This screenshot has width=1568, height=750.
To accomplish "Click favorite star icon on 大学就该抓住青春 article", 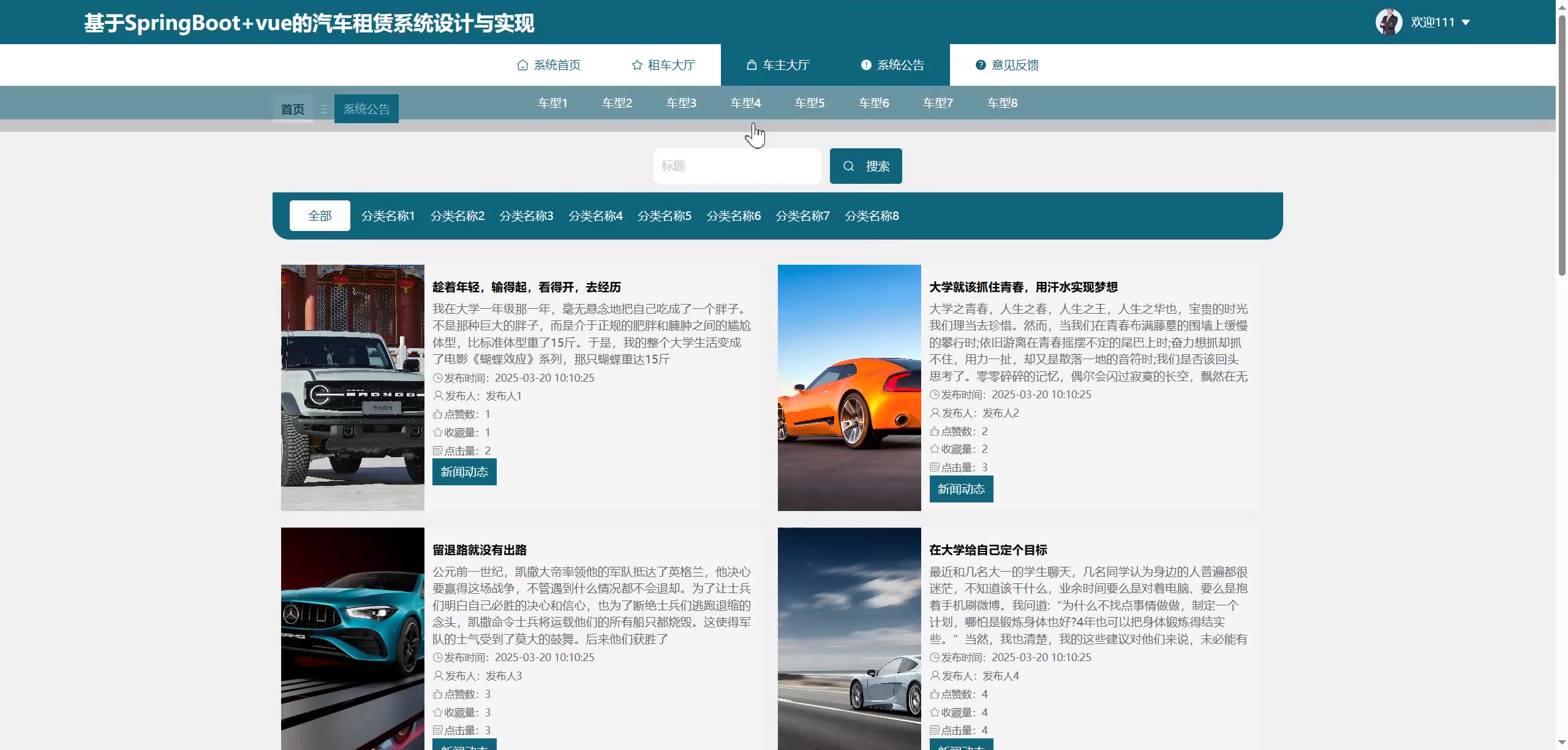I will 935,449.
